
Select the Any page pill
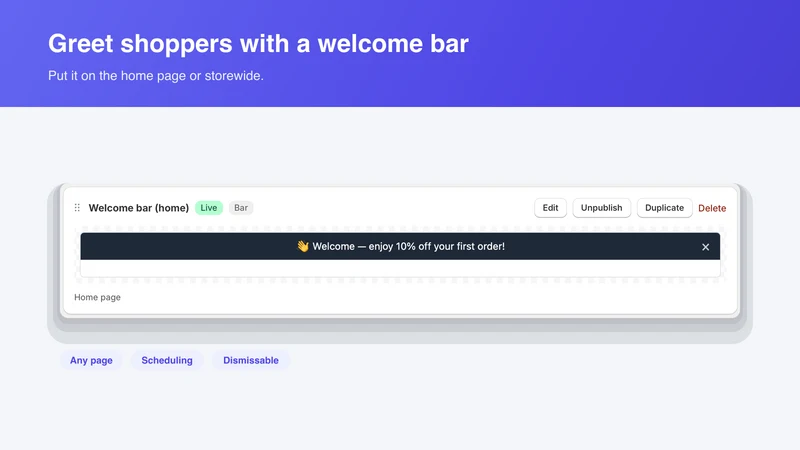coord(91,360)
